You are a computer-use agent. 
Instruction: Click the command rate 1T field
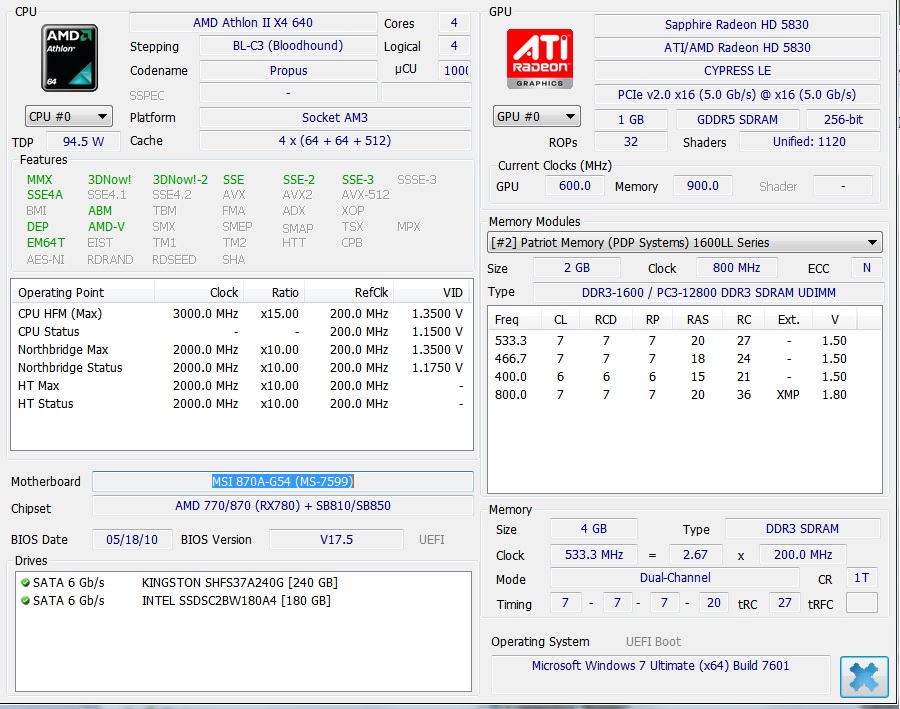tap(862, 578)
